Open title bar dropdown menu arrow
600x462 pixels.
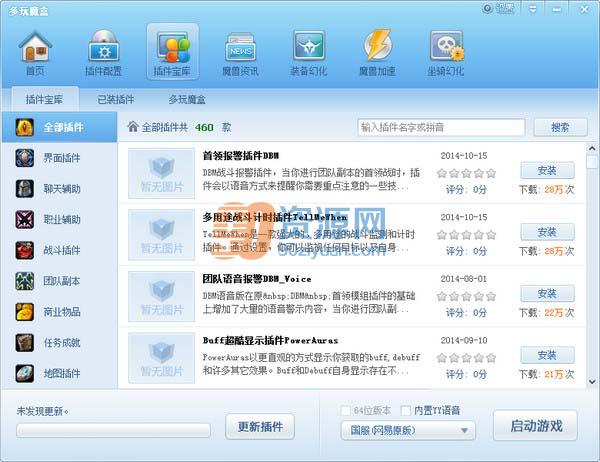tap(533, 9)
